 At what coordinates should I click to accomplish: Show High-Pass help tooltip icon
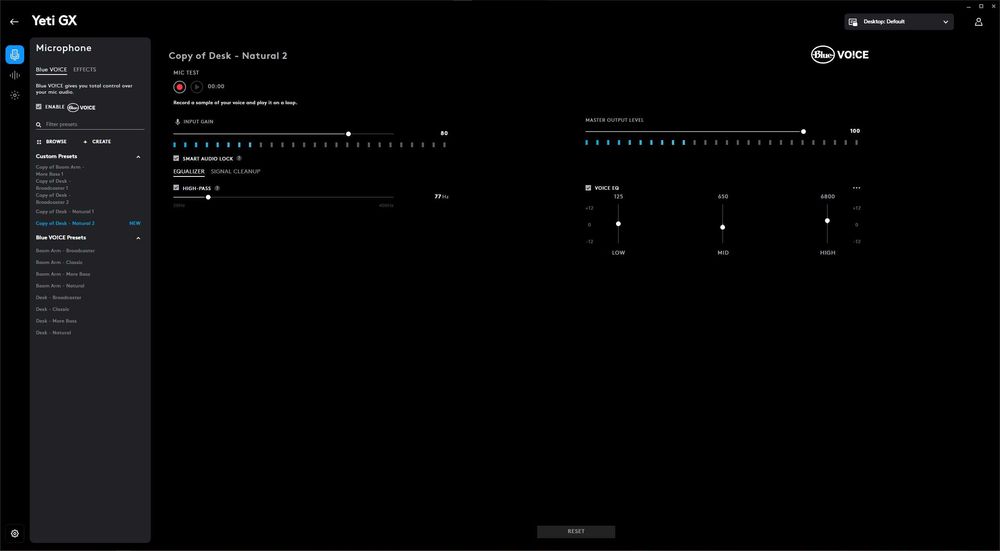(x=217, y=188)
